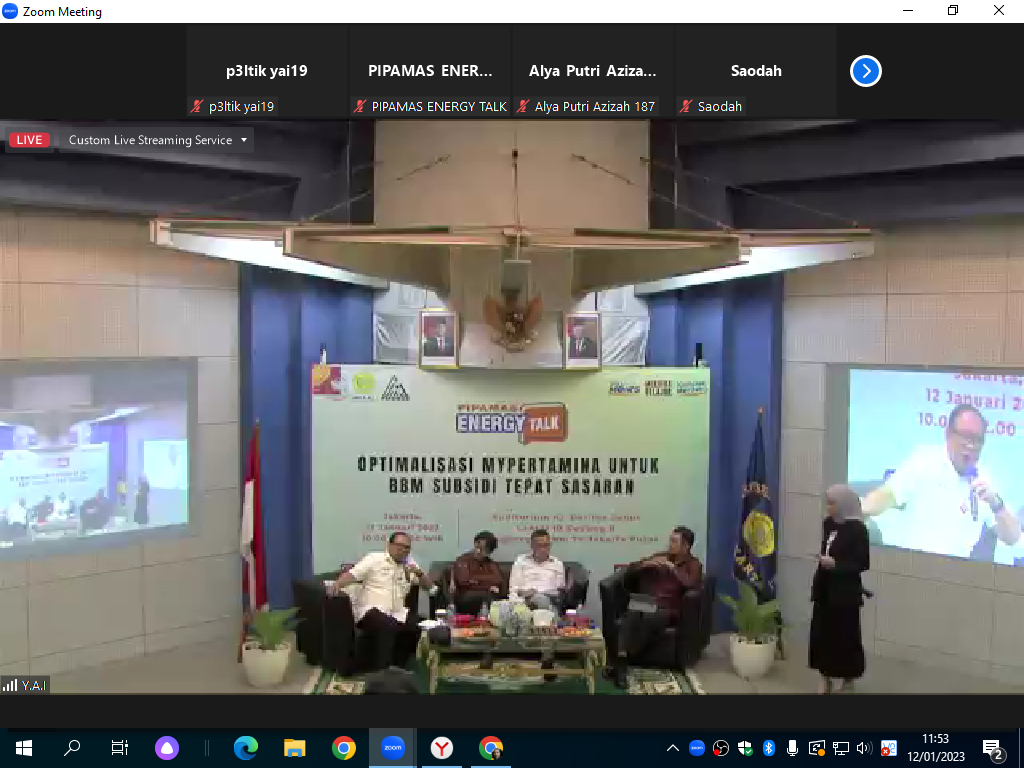The image size is (1024, 768).
Task: Select the p3ltik yai19 participant thumbnail
Action: pos(266,71)
